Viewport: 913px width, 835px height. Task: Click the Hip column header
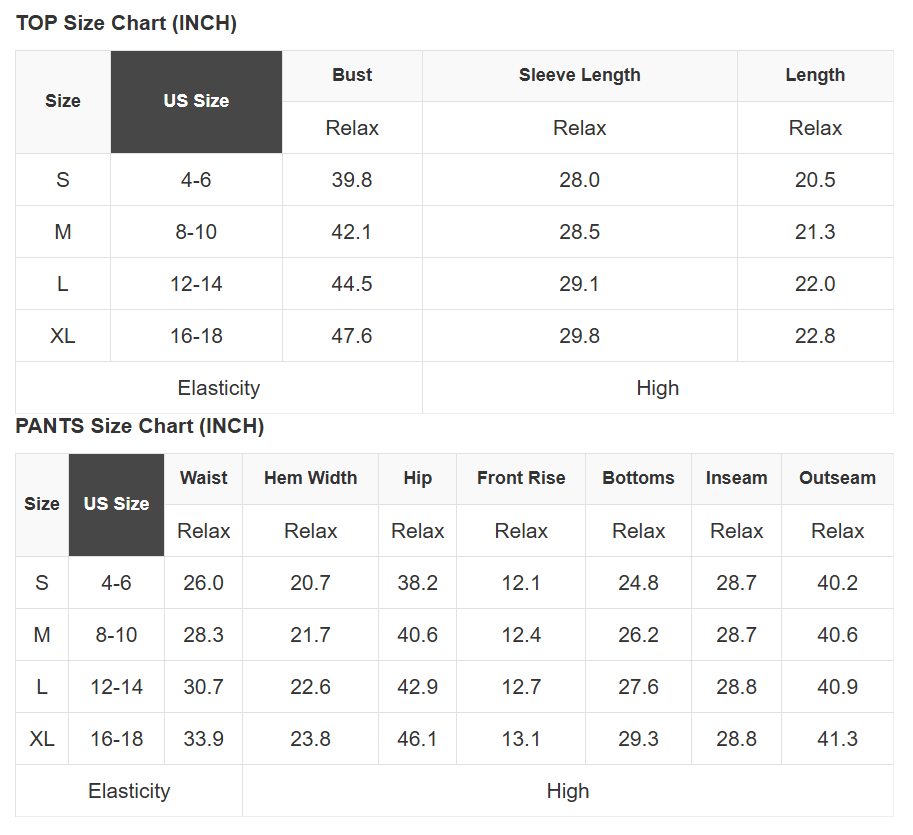coord(417,478)
